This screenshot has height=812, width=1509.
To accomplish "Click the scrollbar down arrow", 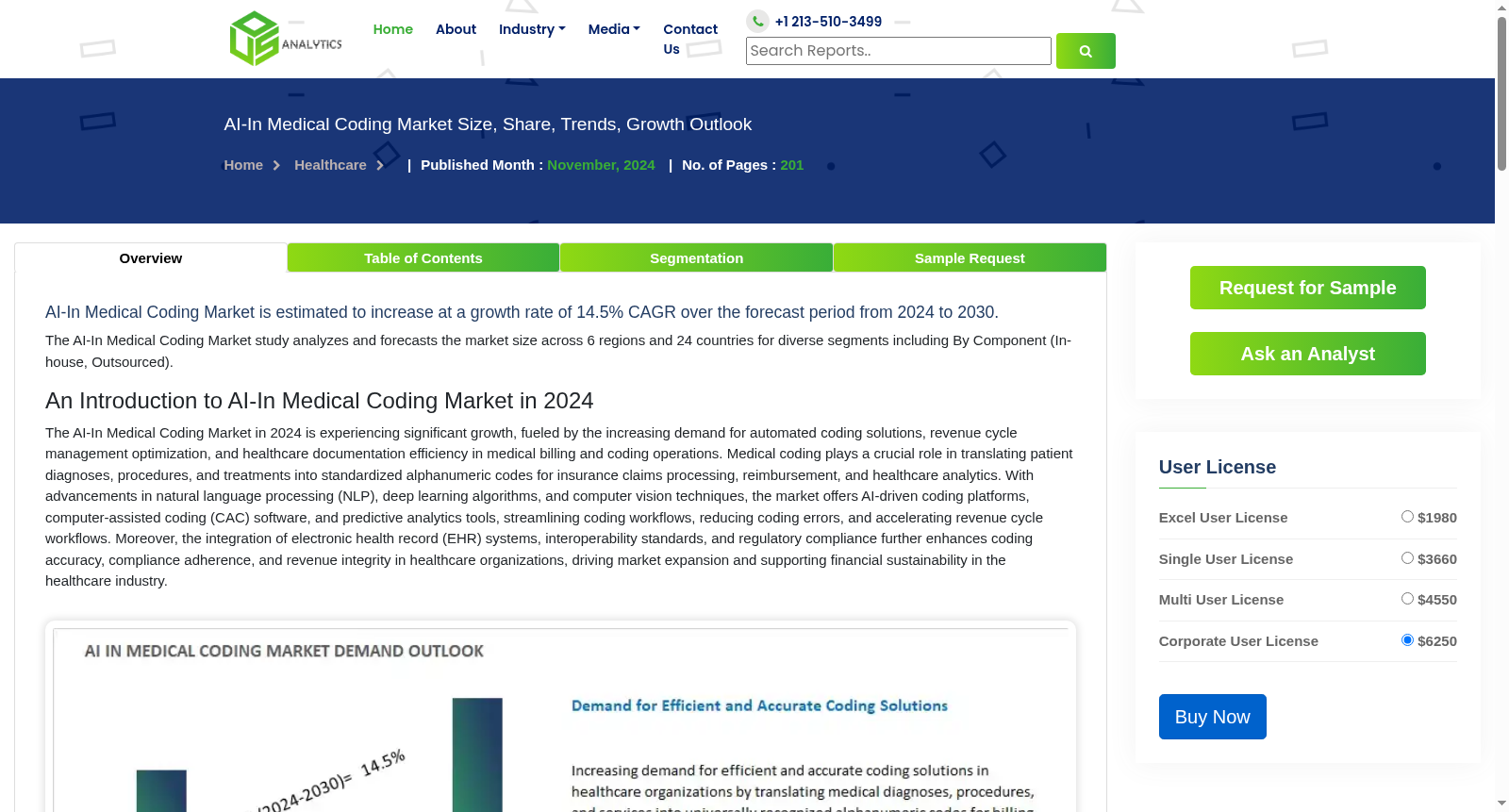I will click(x=1501, y=804).
